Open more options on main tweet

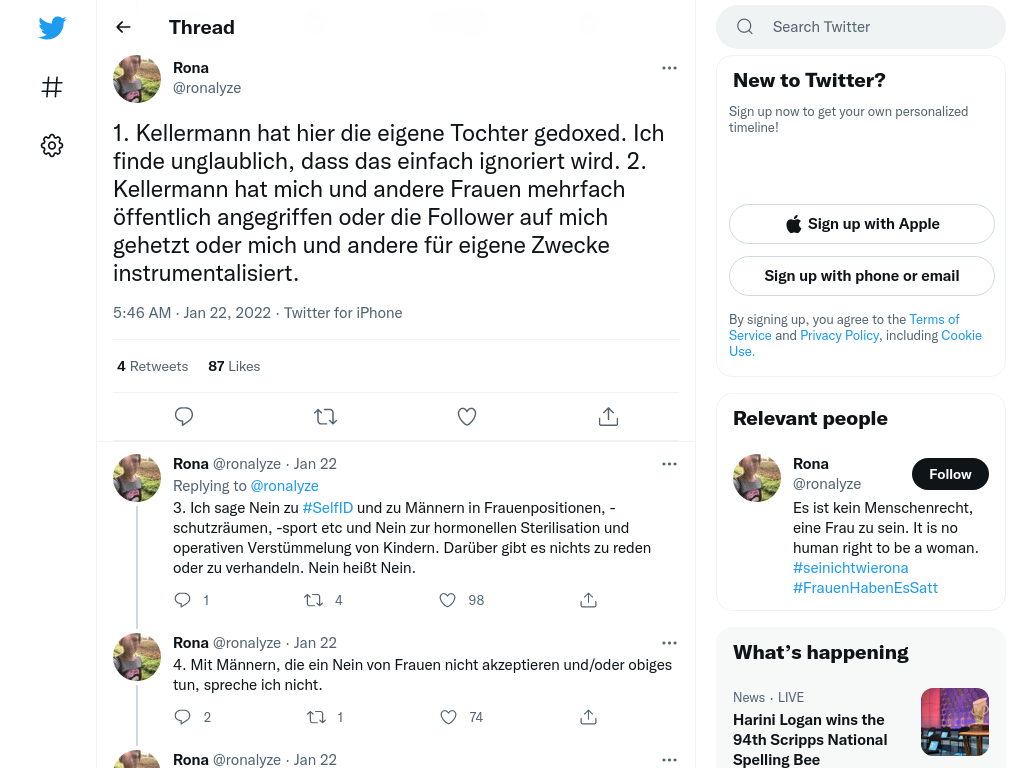pos(669,68)
